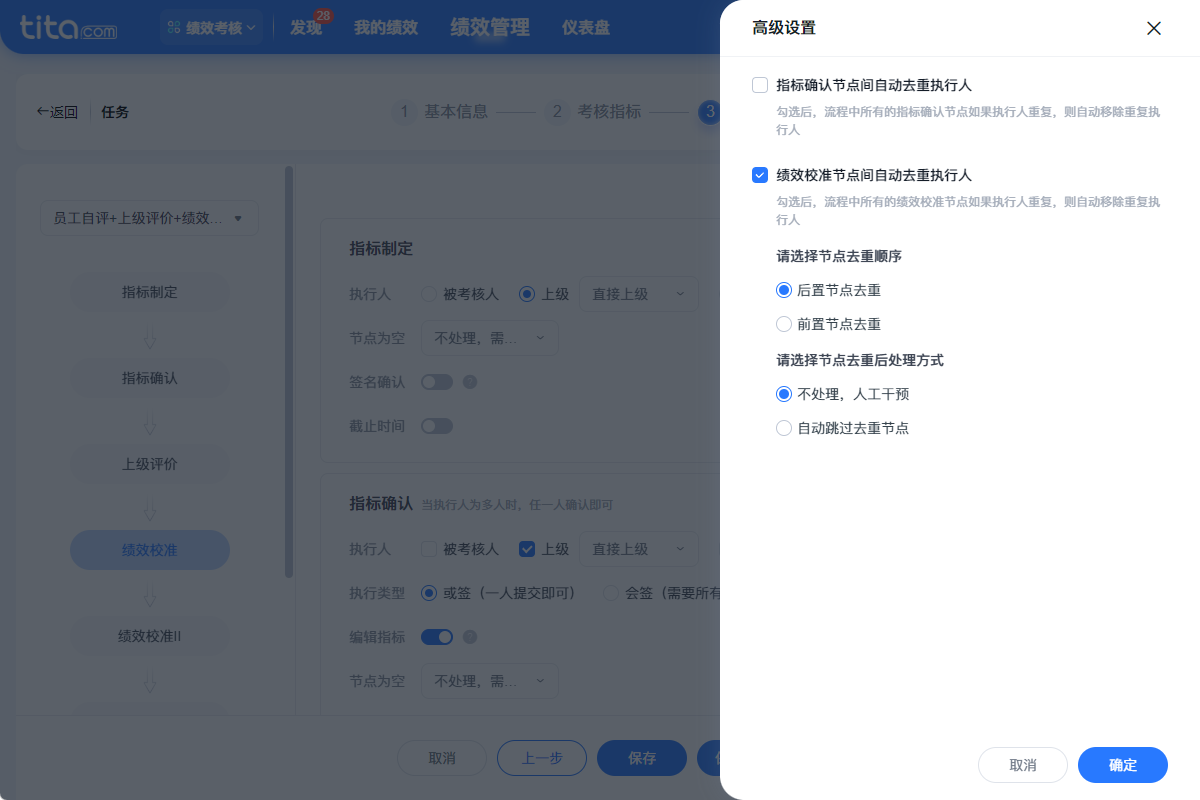This screenshot has height=800, width=1200.
Task: Click the 上一步 button
Action: [541, 758]
